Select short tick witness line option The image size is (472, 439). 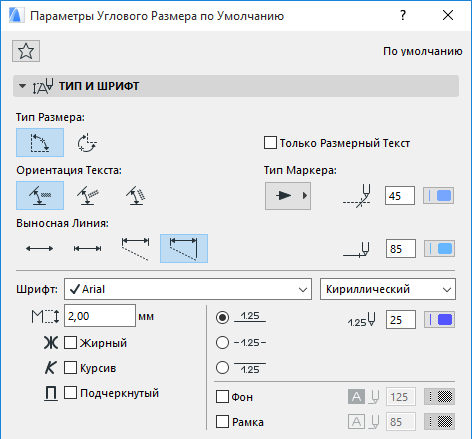(87, 248)
